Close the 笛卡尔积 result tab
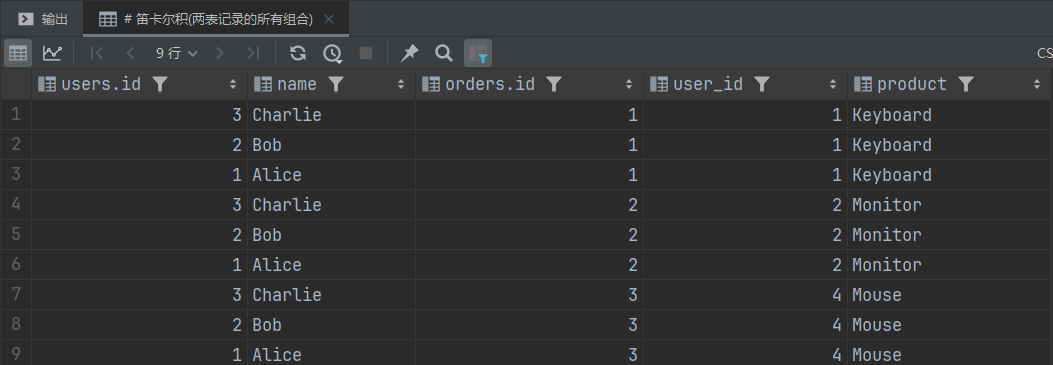The image size is (1053, 365). point(329,19)
